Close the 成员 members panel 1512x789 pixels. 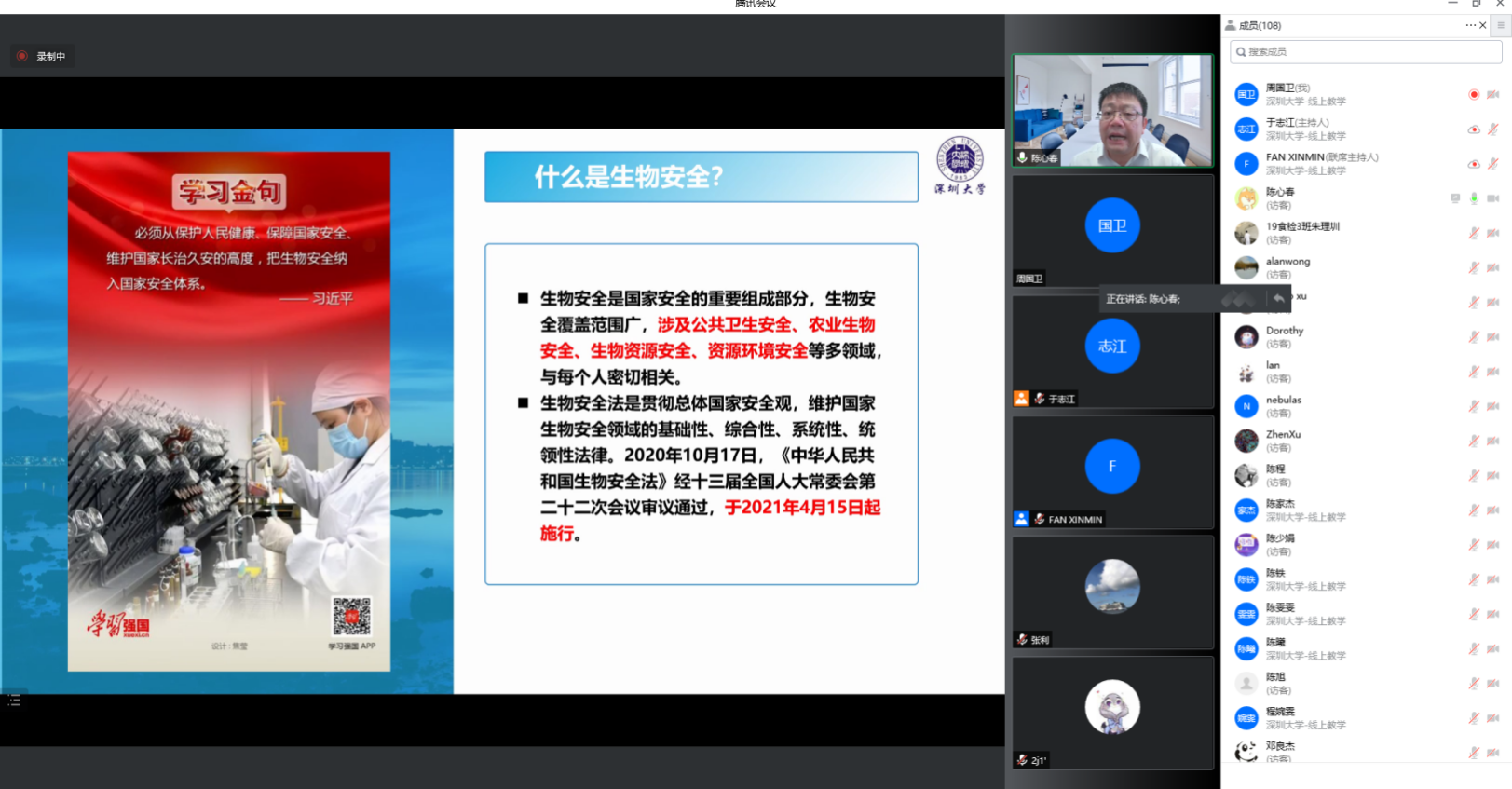tap(1483, 25)
